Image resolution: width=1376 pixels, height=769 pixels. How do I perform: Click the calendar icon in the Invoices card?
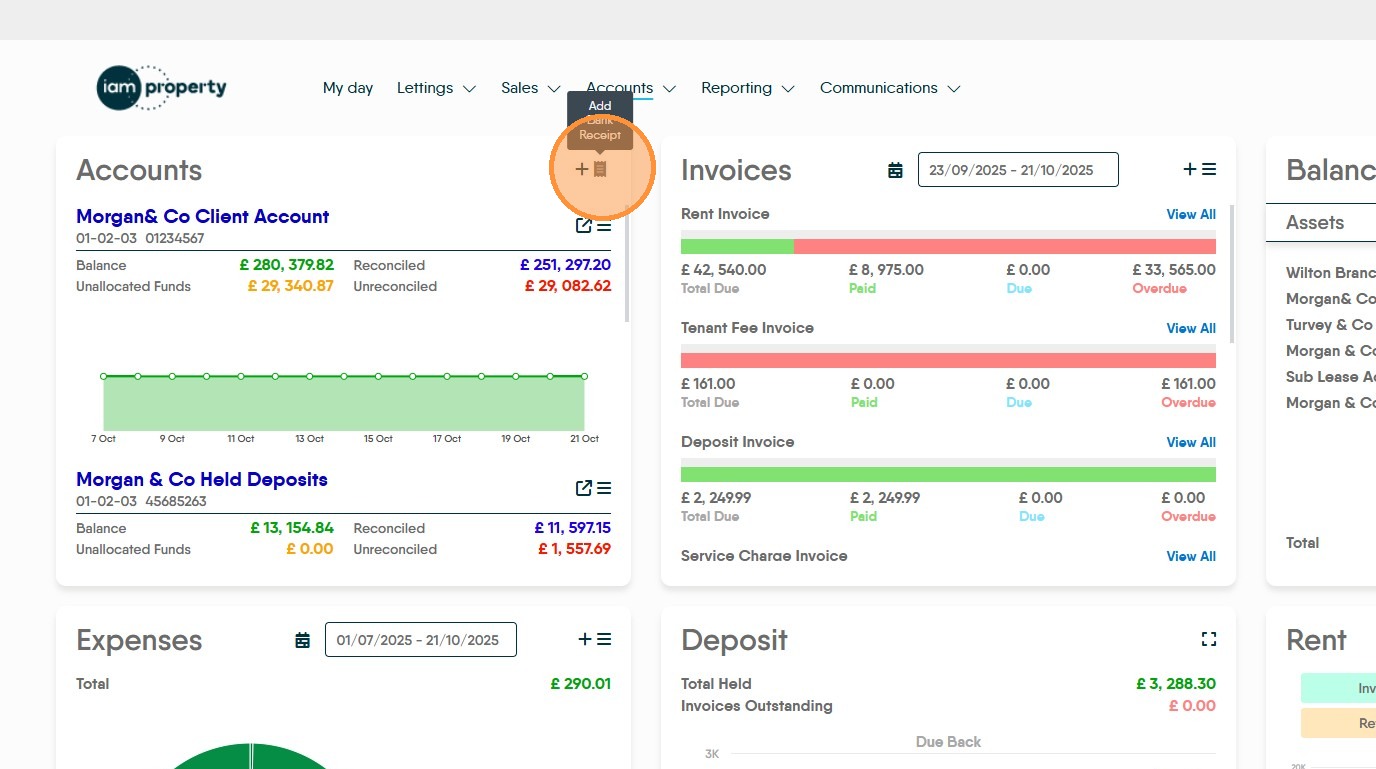(x=895, y=170)
